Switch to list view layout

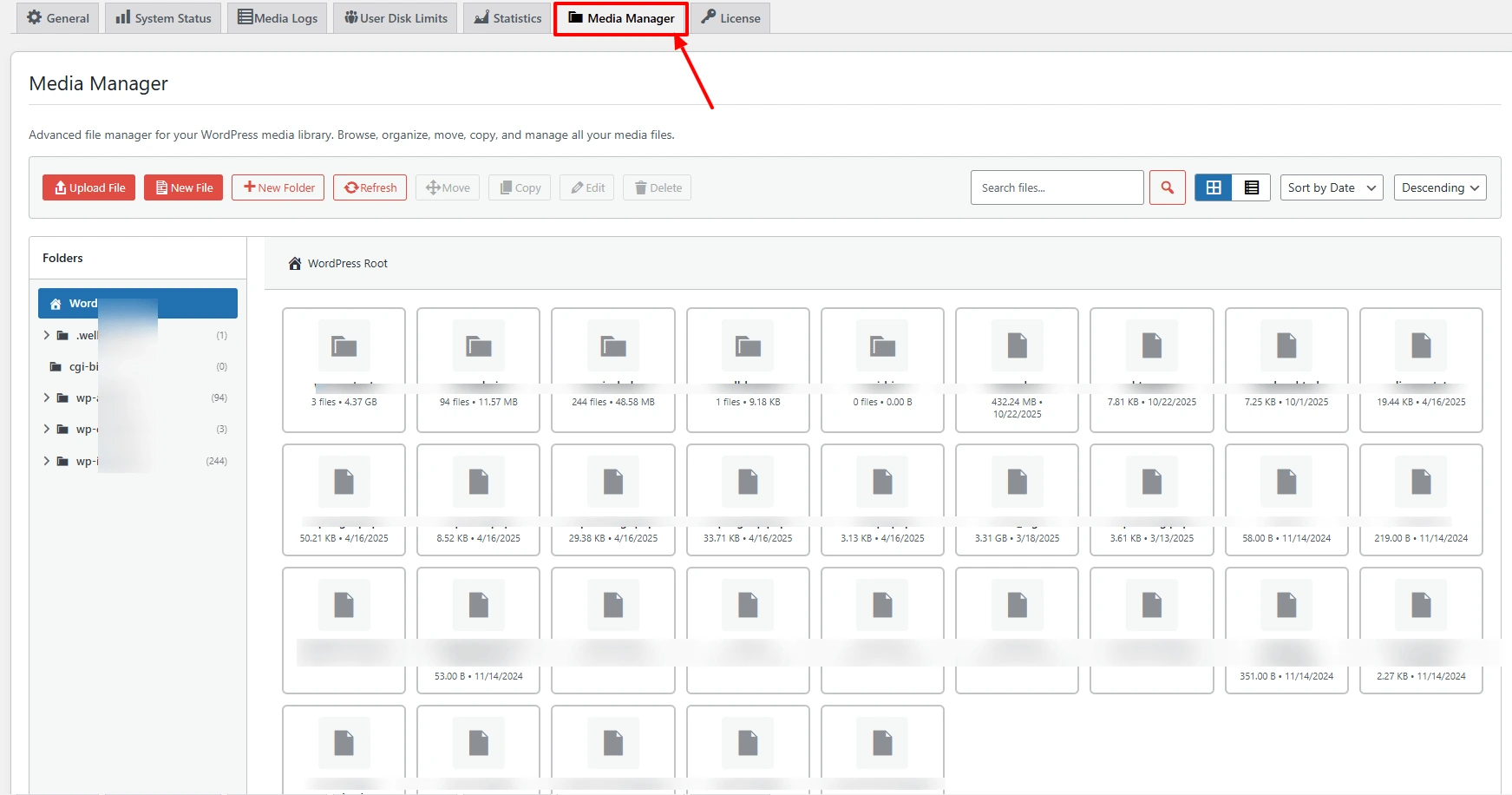(1251, 187)
